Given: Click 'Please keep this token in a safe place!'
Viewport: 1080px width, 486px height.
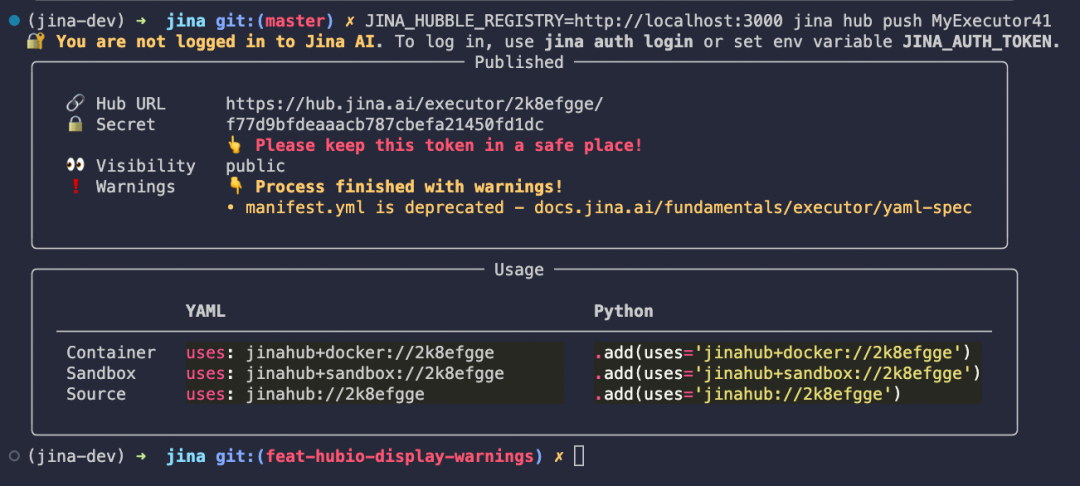Looking at the screenshot, I should pyautogui.click(x=449, y=145).
